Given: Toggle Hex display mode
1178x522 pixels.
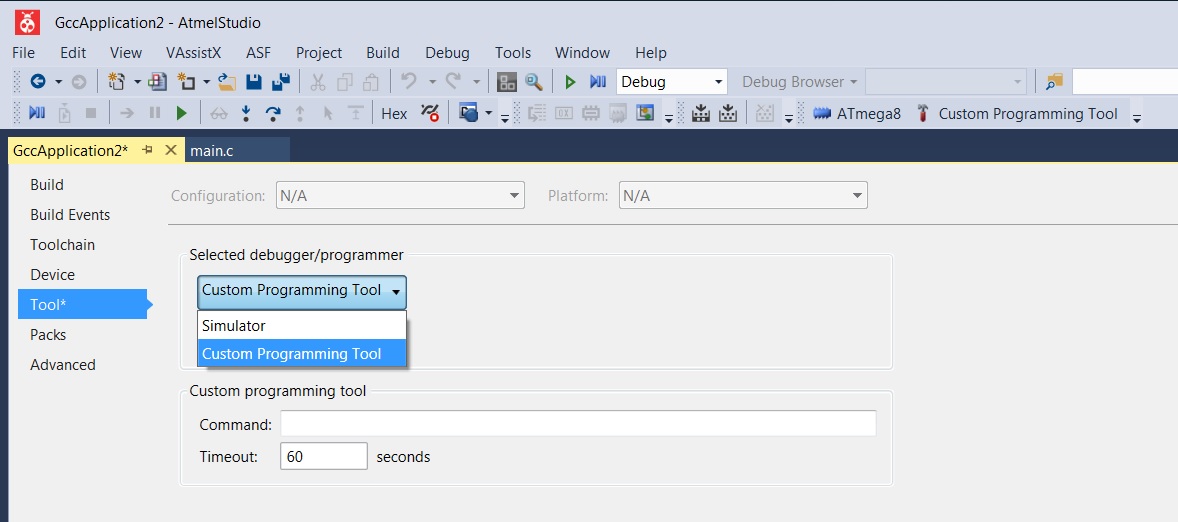Looking at the screenshot, I should (x=394, y=114).
